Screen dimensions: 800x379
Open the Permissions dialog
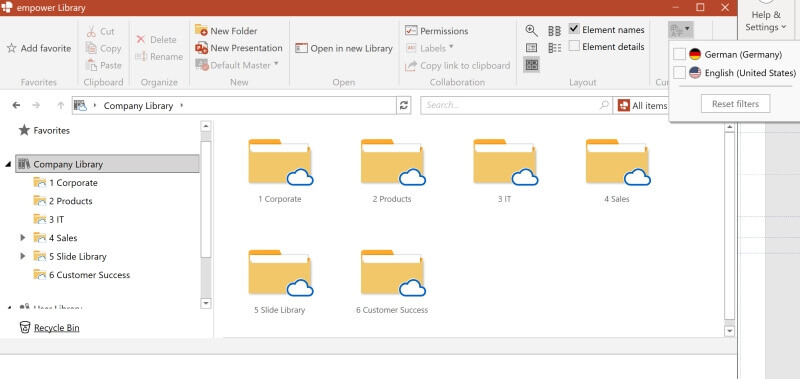pos(437,31)
